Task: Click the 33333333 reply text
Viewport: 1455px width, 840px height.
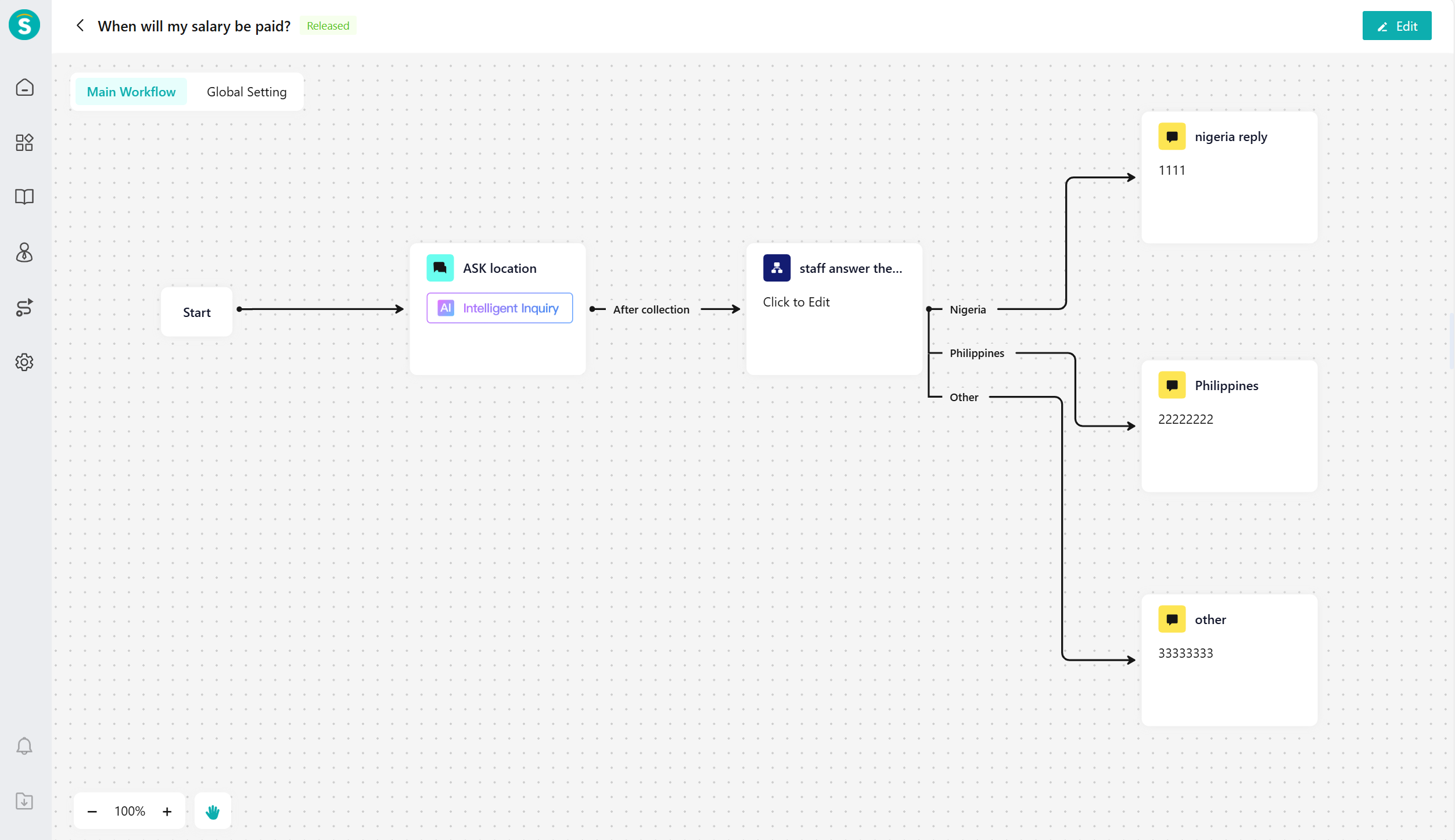Action: click(1185, 653)
